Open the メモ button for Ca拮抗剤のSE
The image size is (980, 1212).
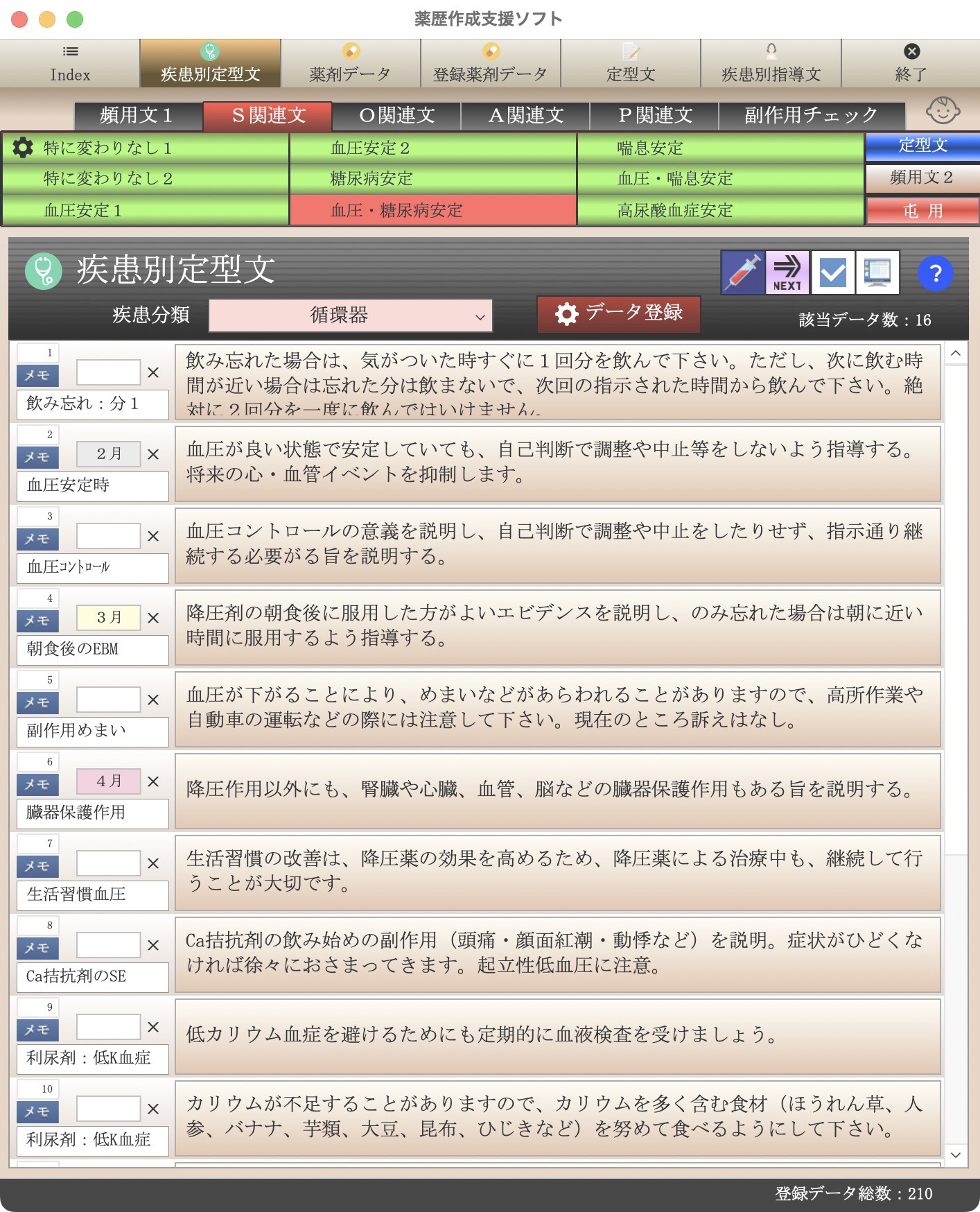click(x=37, y=948)
